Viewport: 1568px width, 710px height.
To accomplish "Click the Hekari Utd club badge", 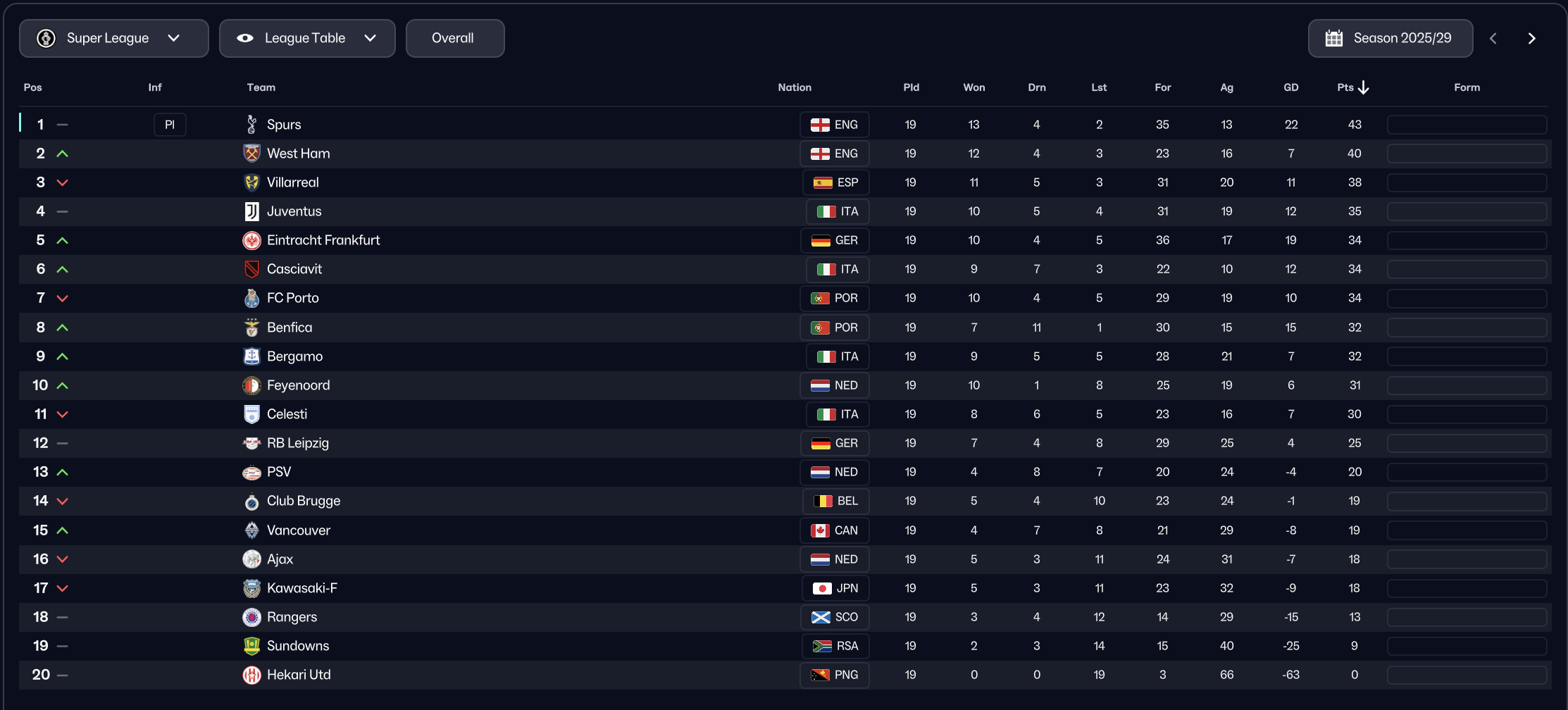I will click(251, 675).
